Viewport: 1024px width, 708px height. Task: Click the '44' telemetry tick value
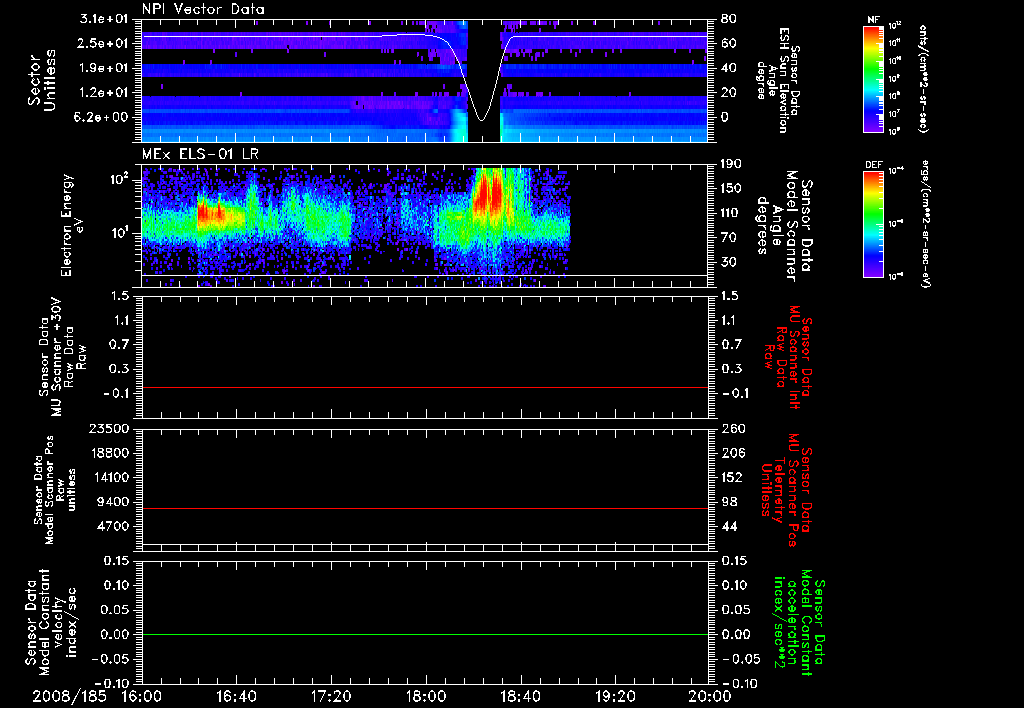click(x=729, y=526)
